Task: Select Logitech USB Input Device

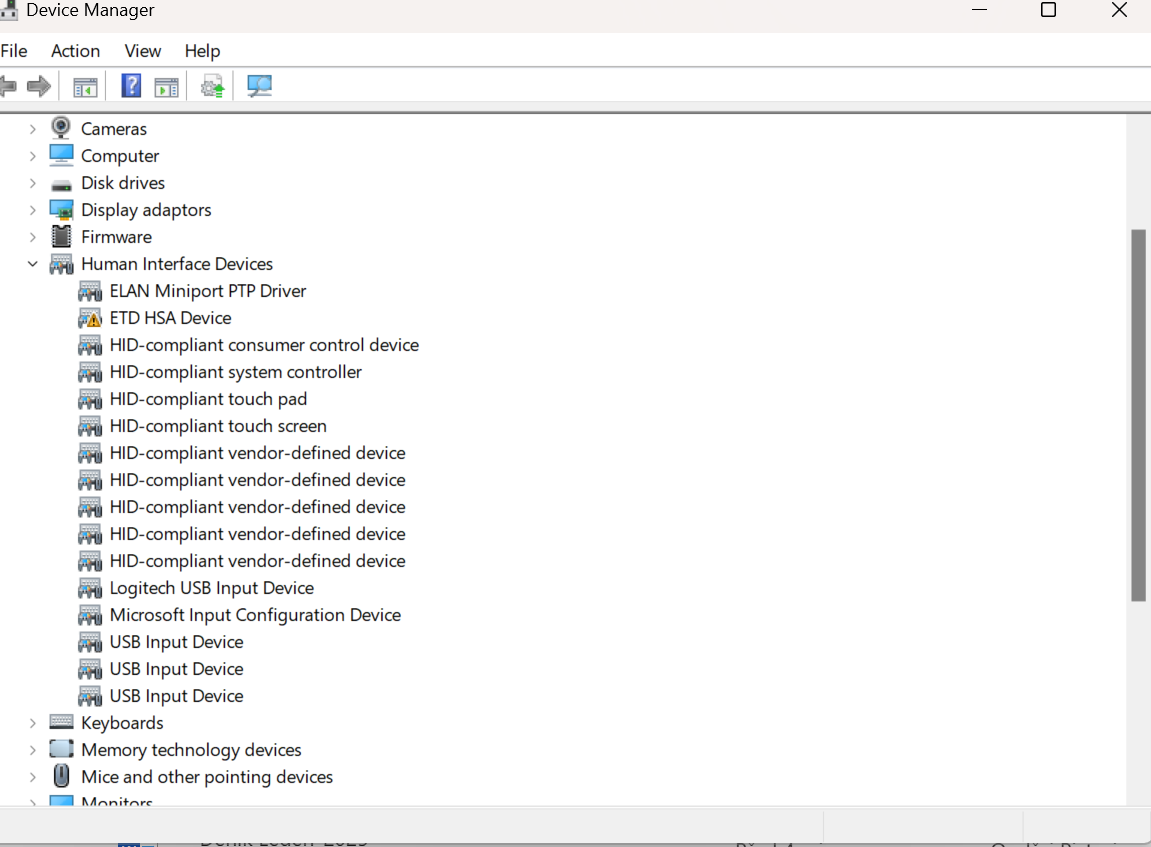Action: coord(211,588)
